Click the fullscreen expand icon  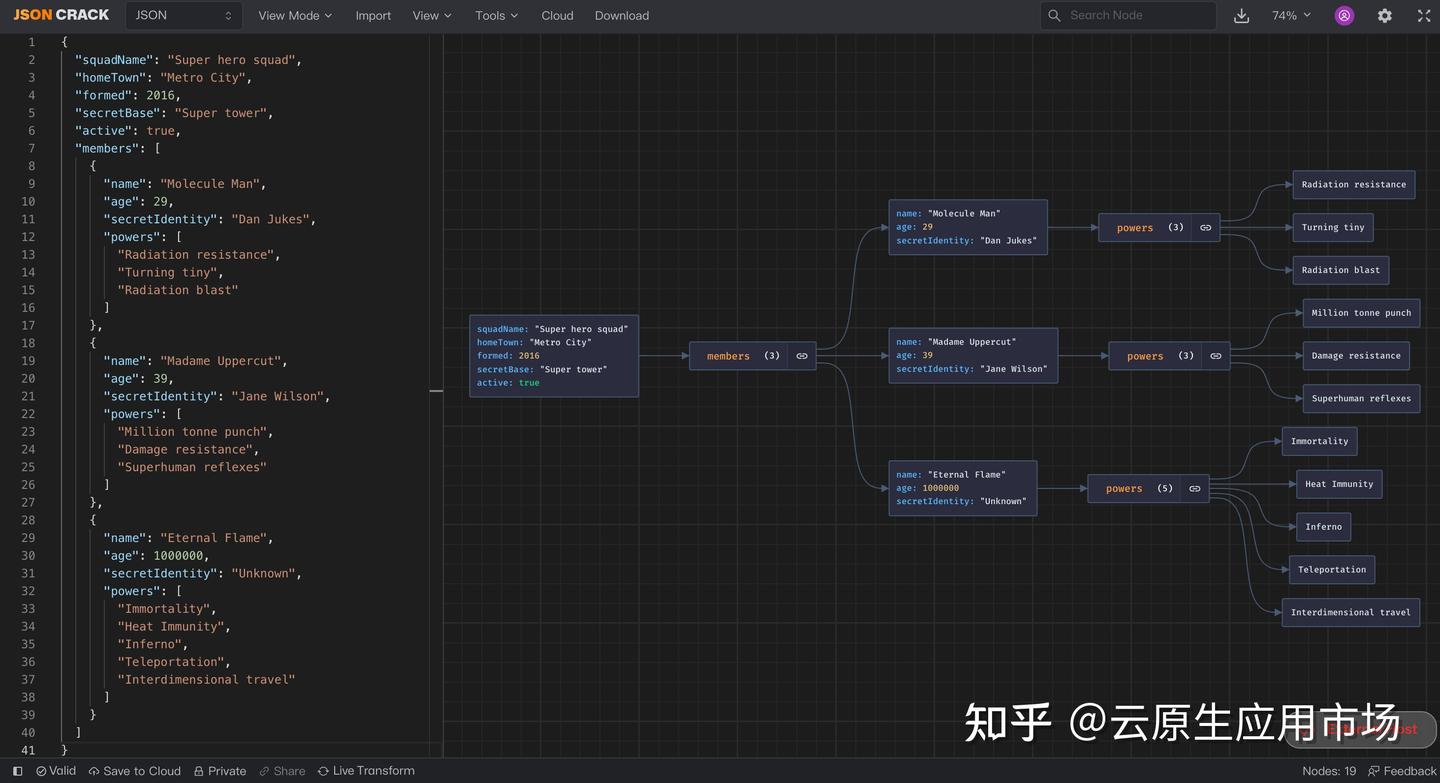click(x=1424, y=15)
